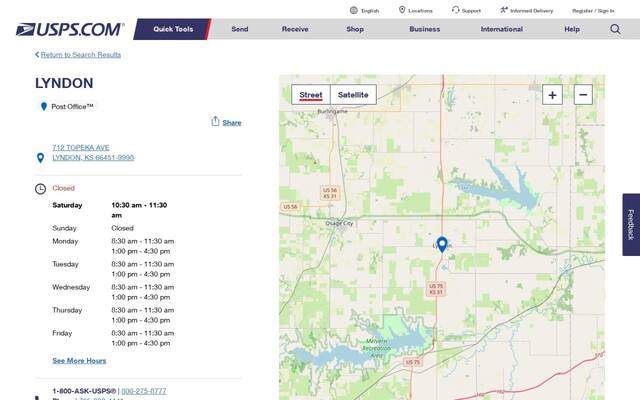Click the US 75 KS 31 highway shield

point(436,289)
